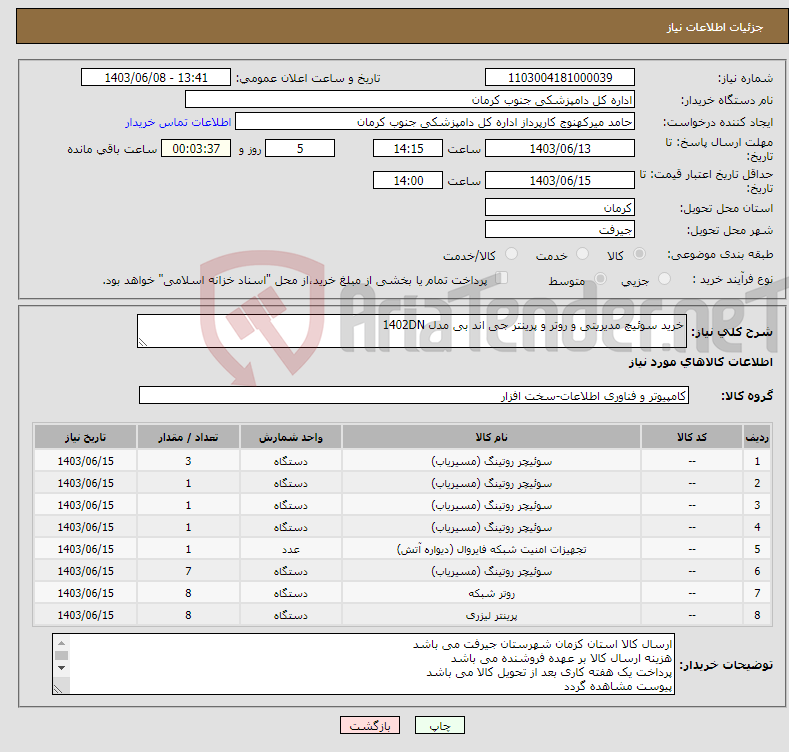Click the نام کالا column header
Image resolution: width=789 pixels, height=752 pixels.
(491, 437)
